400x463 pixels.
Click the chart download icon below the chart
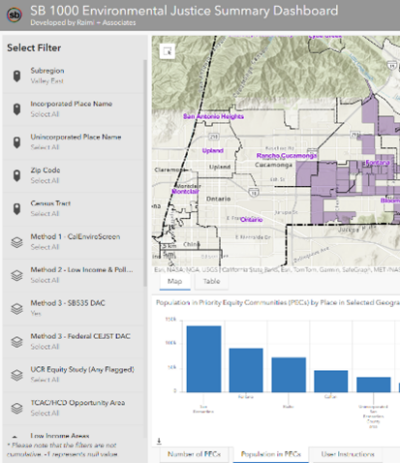159,441
